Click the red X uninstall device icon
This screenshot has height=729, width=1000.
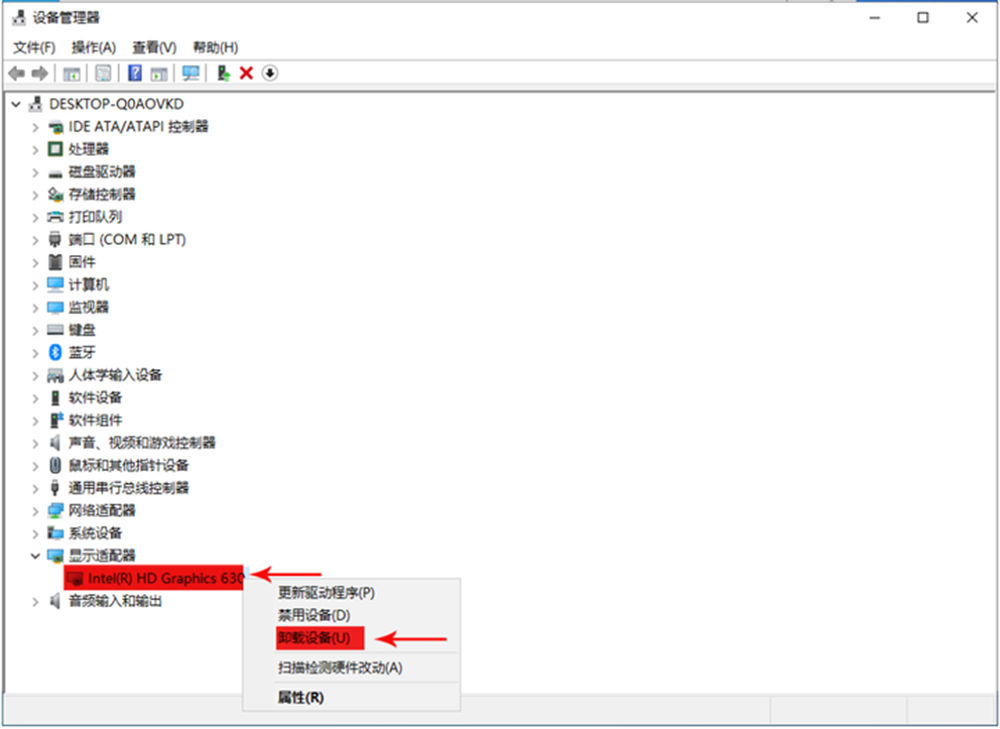[246, 73]
